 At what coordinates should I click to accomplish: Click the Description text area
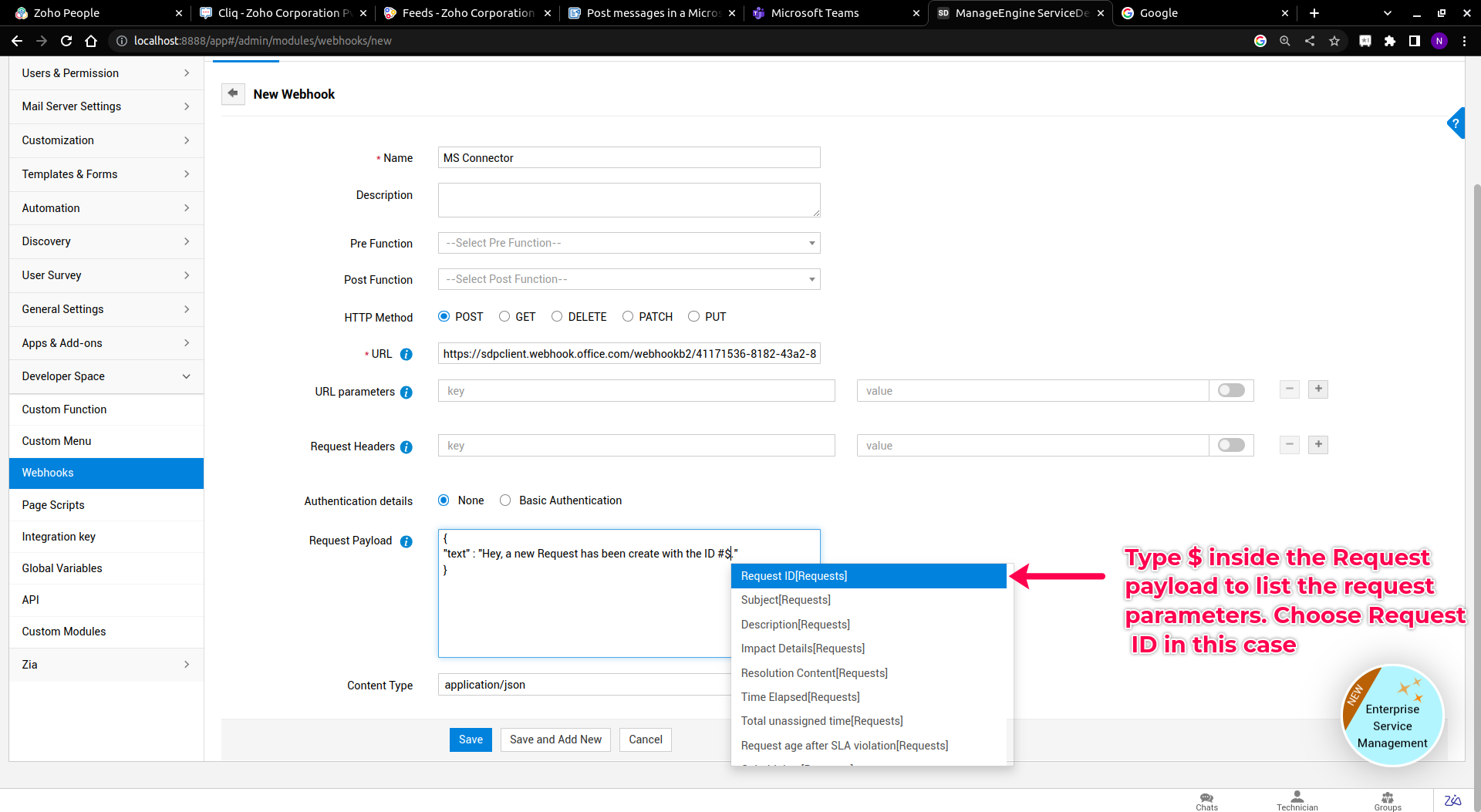click(629, 200)
